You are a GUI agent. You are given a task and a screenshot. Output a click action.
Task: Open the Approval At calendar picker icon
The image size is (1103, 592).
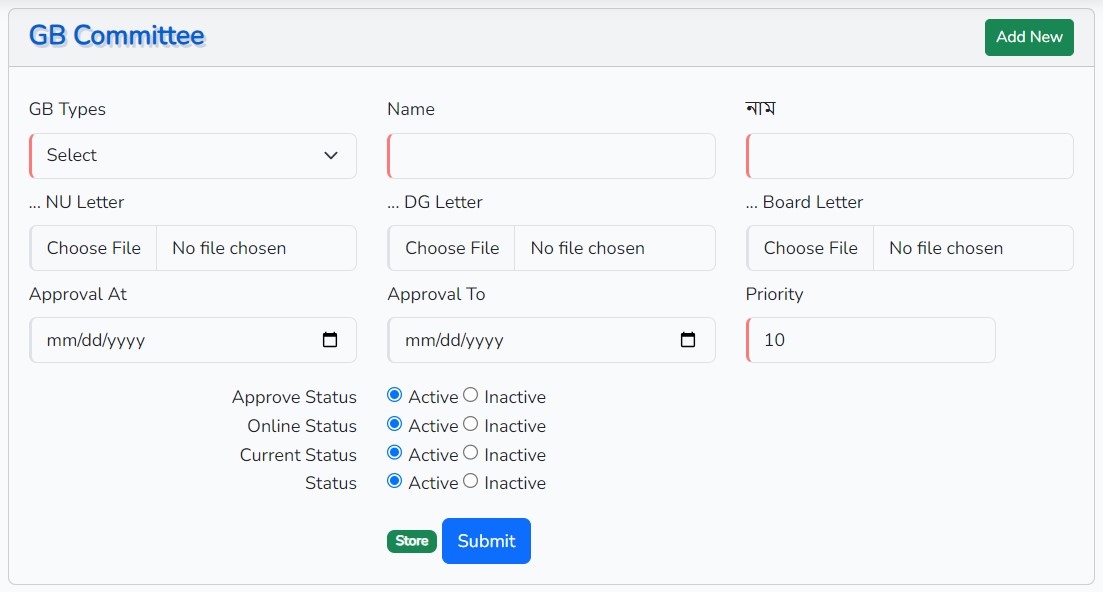pos(329,340)
